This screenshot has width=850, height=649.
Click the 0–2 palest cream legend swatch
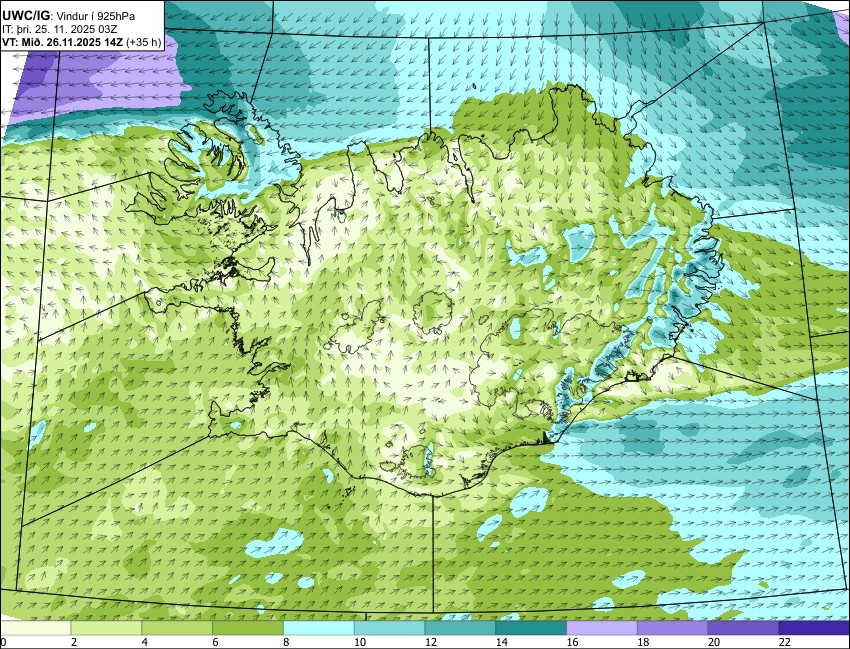[36, 628]
